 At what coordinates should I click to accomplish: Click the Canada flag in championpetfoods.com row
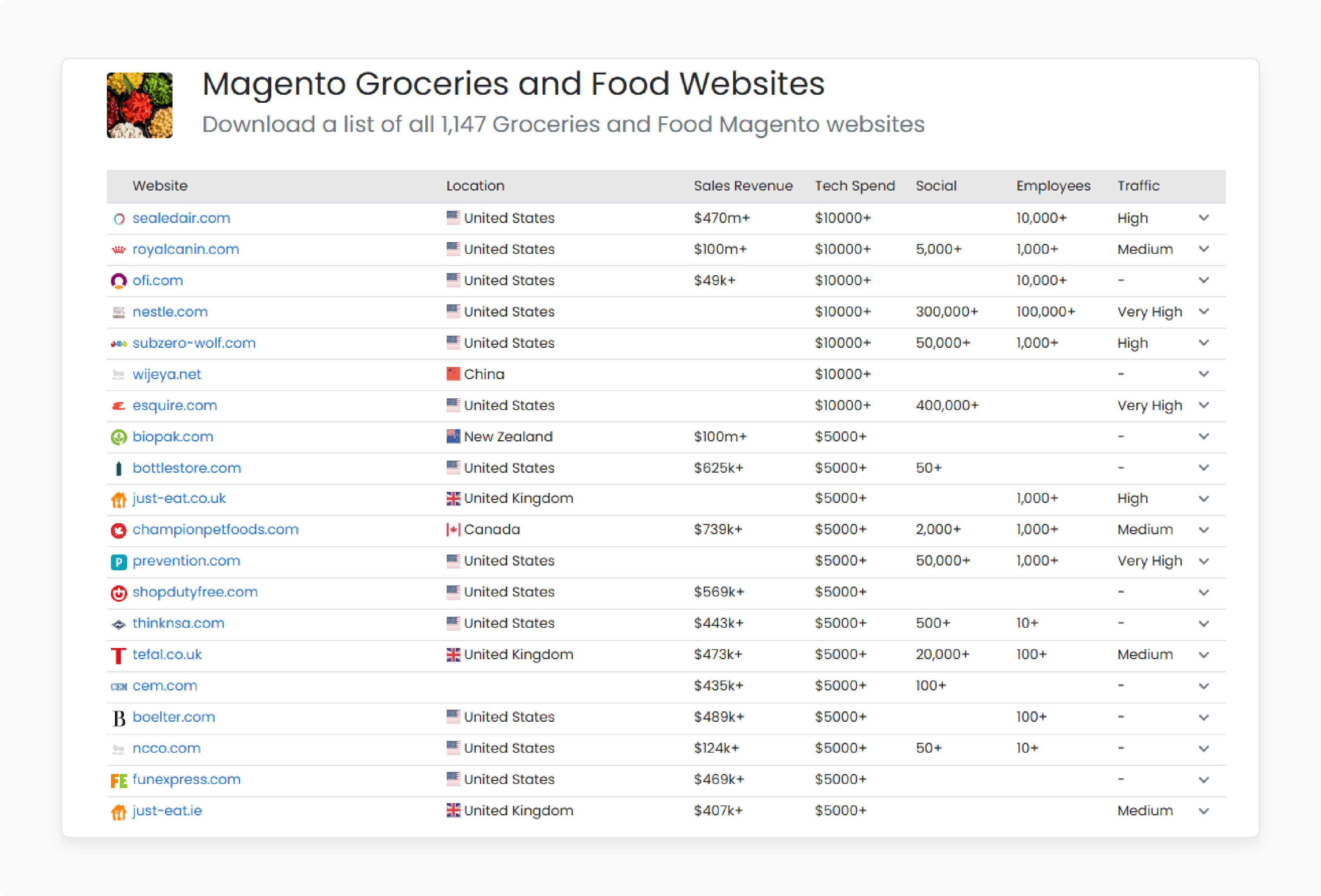point(453,529)
